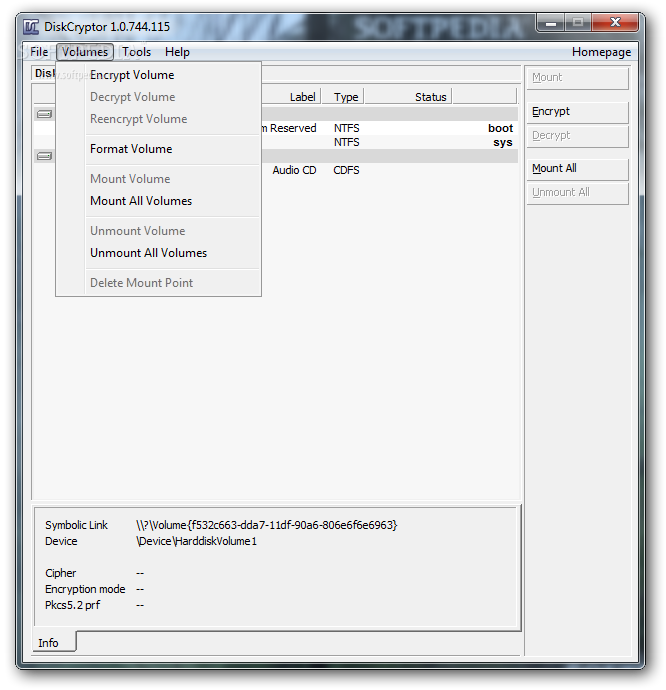The image size is (666, 690).
Task: Click the \Device\HarddiskVolume1 value
Action: 197,541
